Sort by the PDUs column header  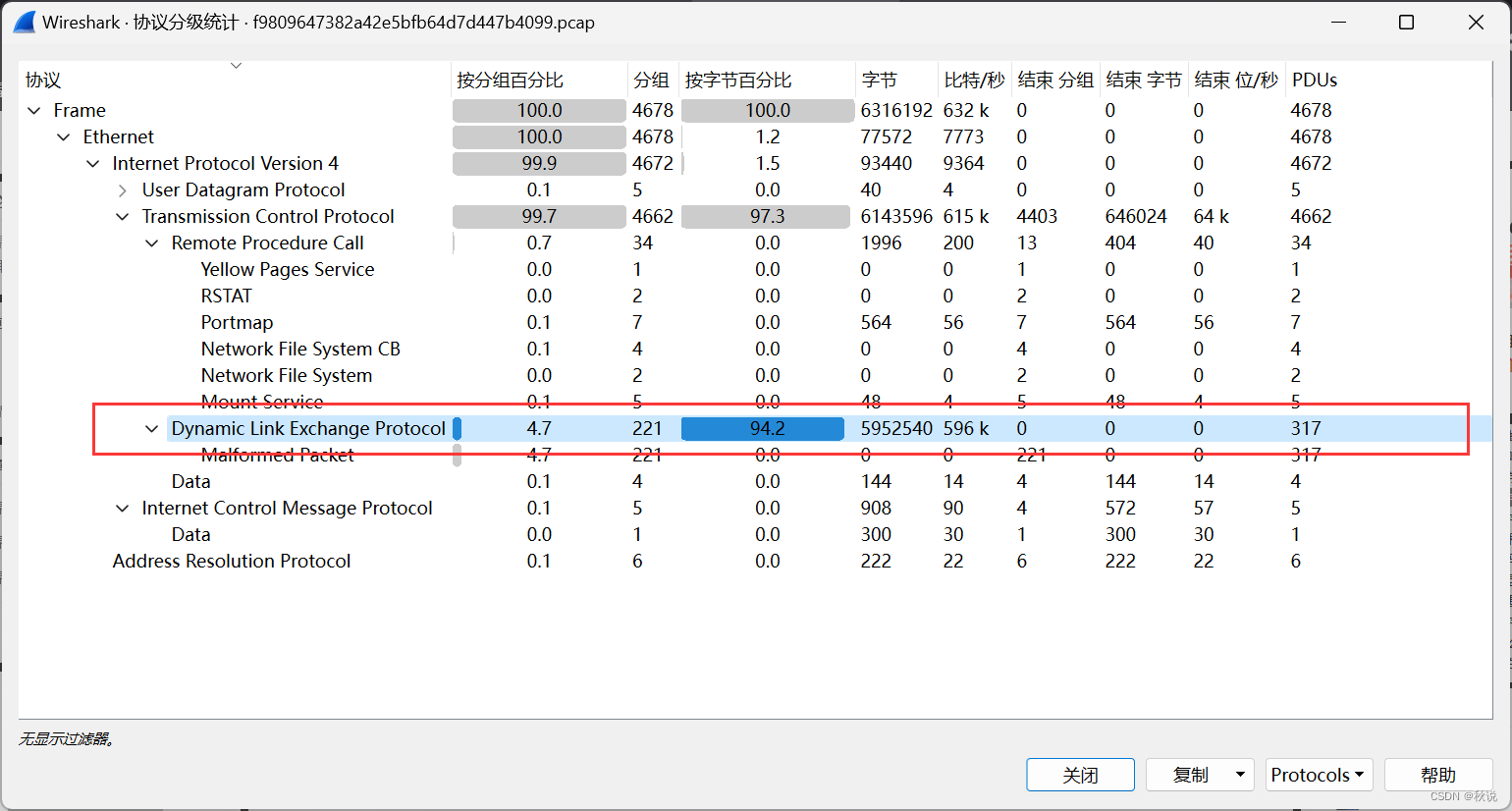point(1315,81)
